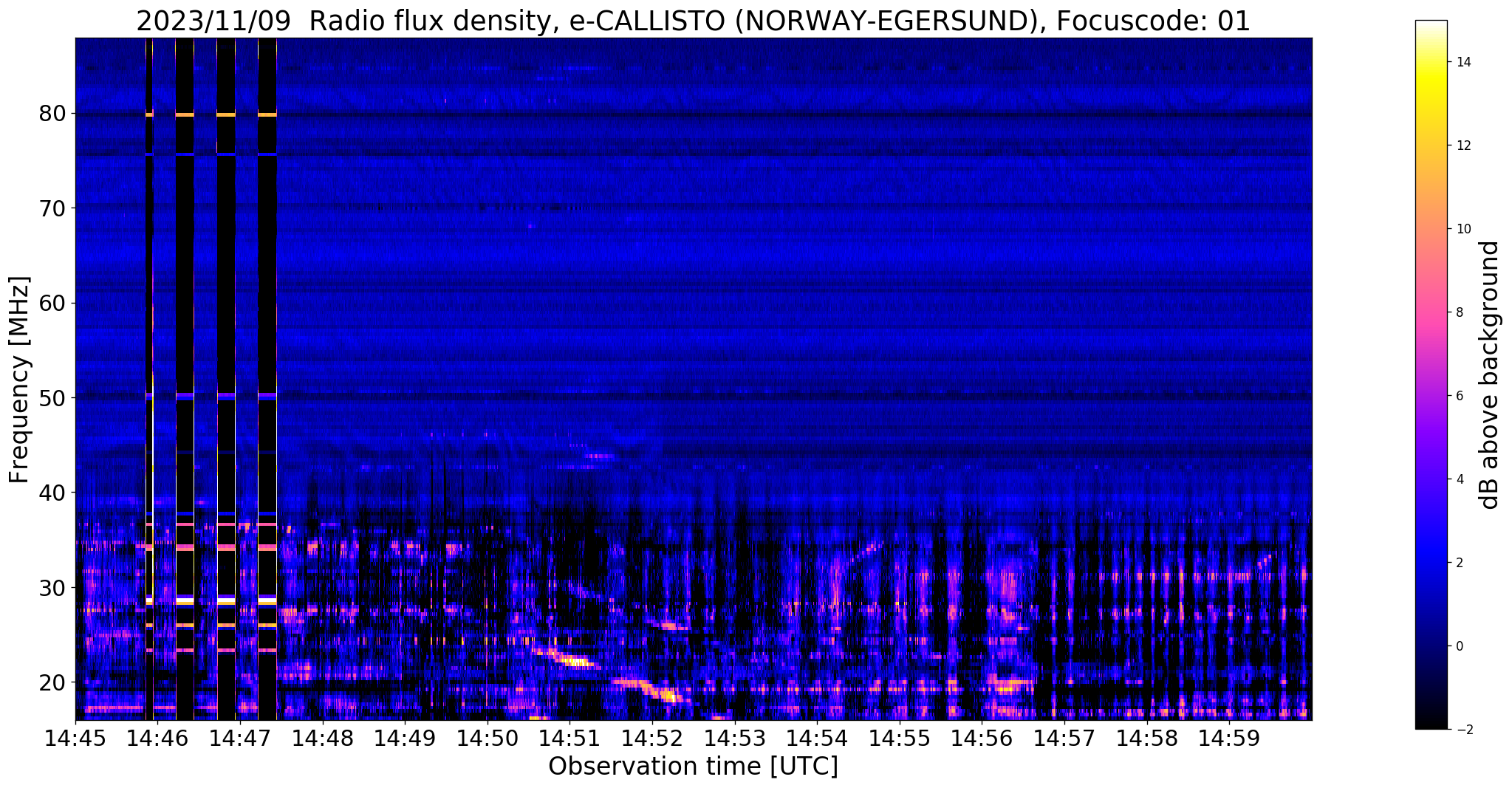Click the 14:46 time tick label
1512x788 pixels.
click(157, 738)
